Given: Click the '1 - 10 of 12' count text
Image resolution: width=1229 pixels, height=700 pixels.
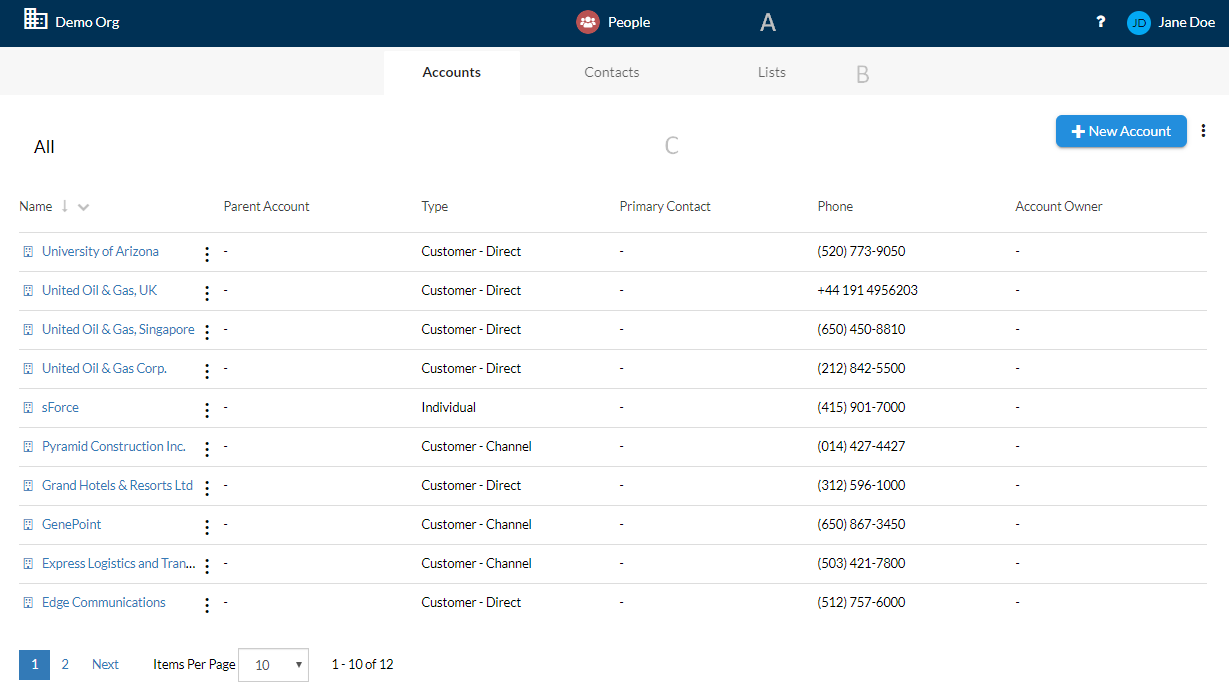Looking at the screenshot, I should 362,664.
